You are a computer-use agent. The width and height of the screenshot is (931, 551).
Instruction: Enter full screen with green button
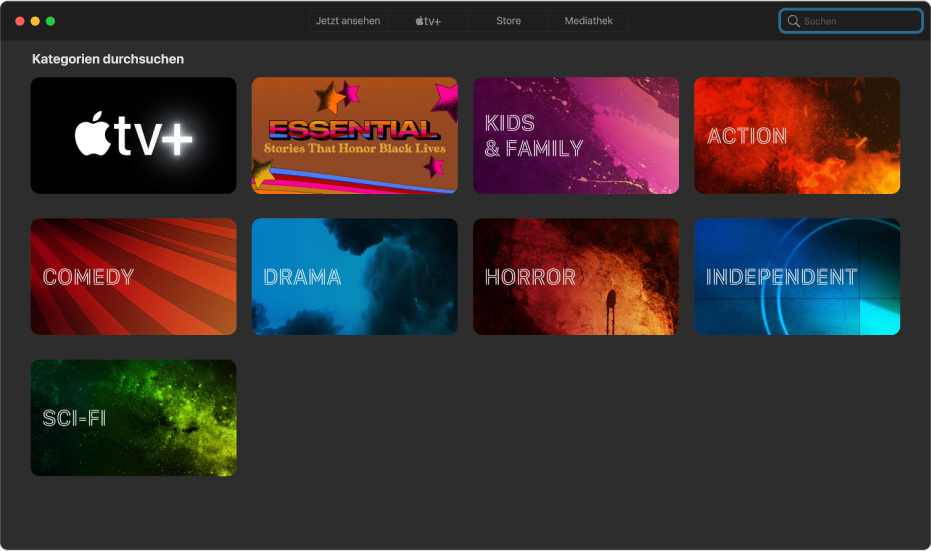pyautogui.click(x=50, y=21)
